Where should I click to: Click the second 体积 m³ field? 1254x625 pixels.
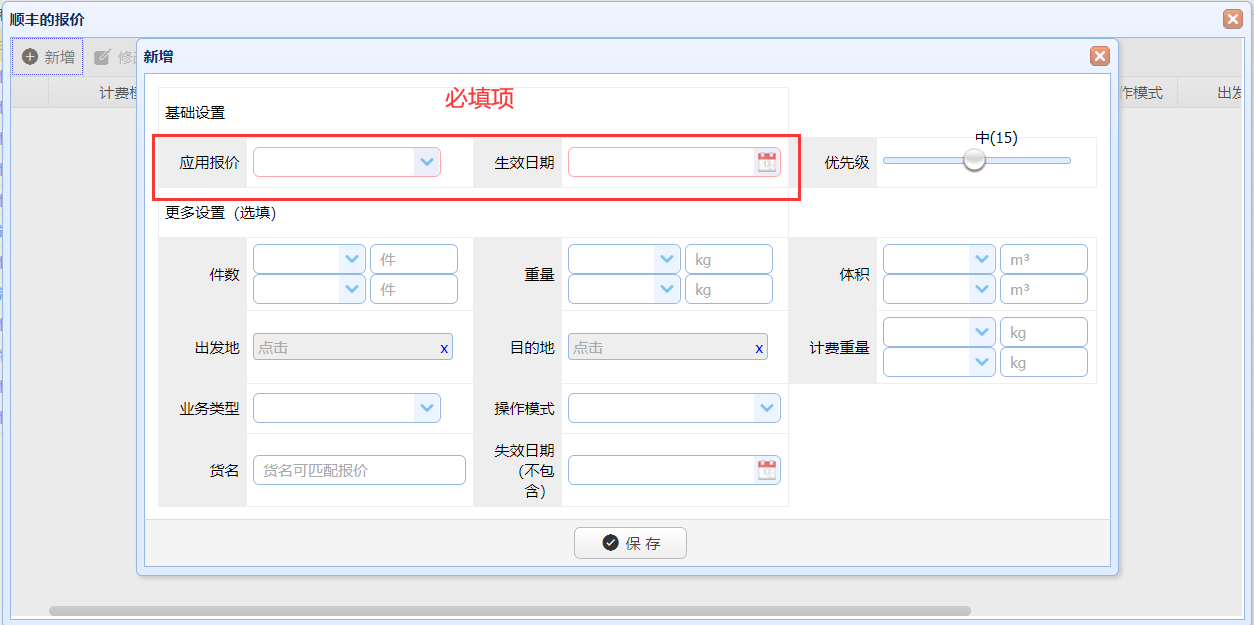click(x=1044, y=289)
